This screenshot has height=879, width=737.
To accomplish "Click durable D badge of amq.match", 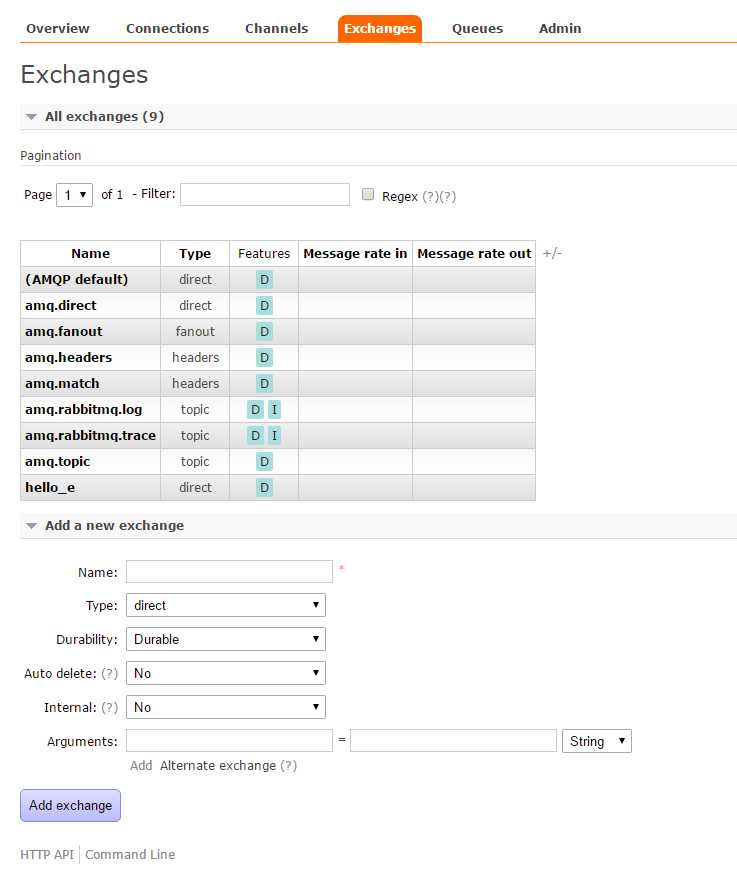I will coord(265,383).
